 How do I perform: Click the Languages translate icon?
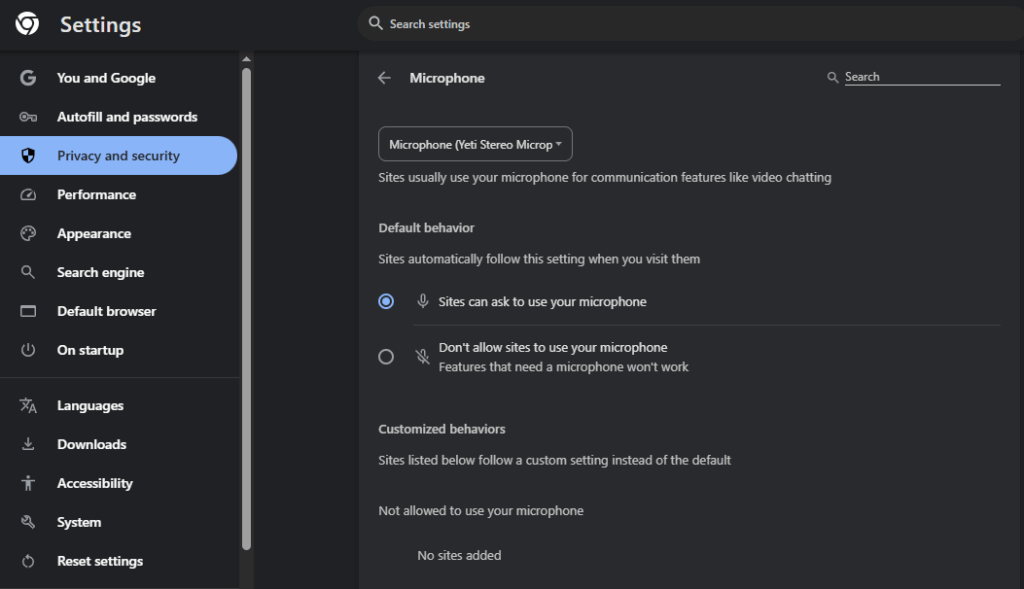point(28,406)
